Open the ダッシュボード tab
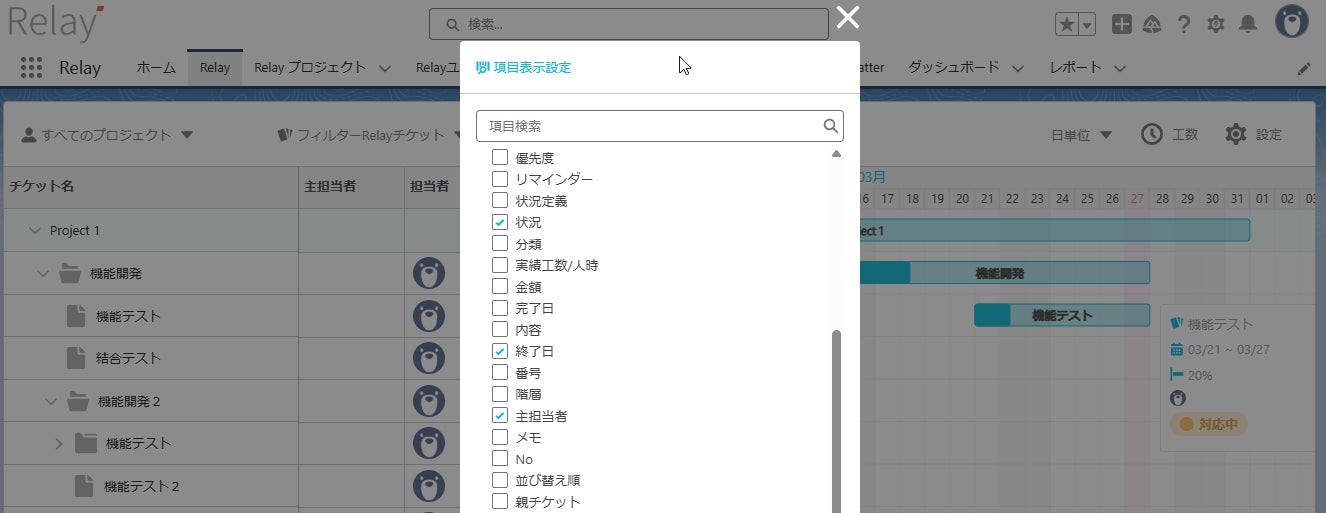 point(953,68)
